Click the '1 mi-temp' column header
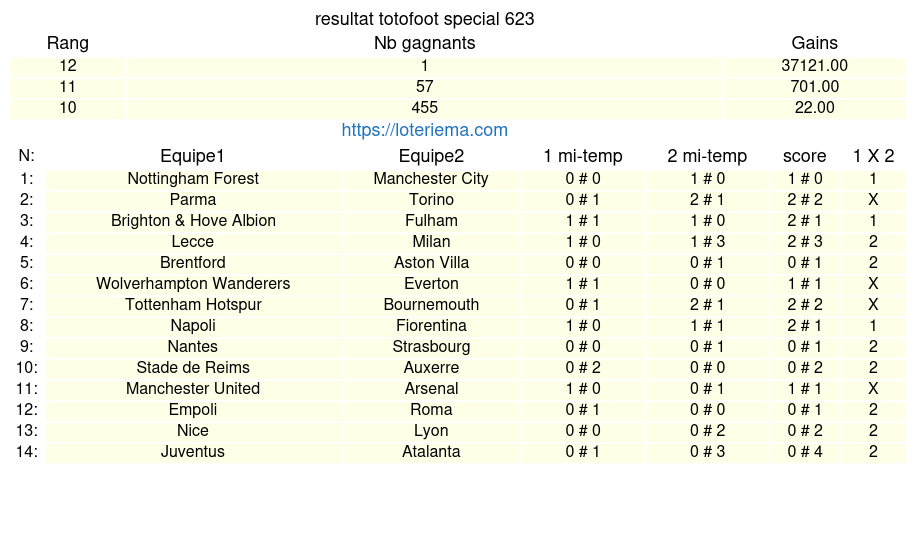Image resolution: width=914 pixels, height=540 pixels. (x=582, y=156)
